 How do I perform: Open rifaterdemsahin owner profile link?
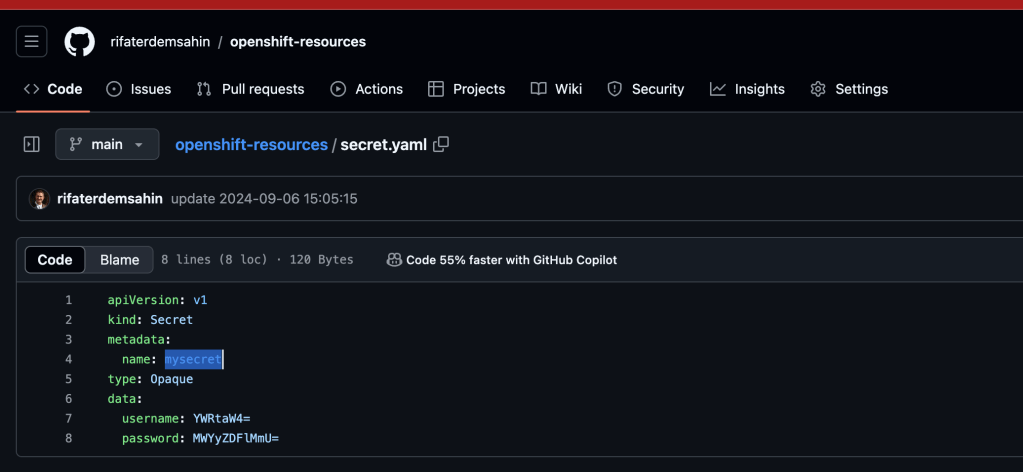pos(160,42)
